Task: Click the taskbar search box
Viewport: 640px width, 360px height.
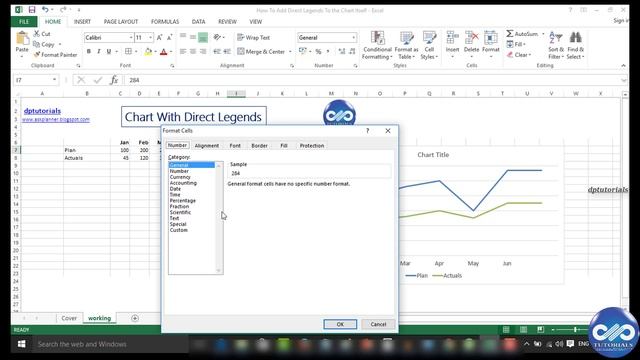Action: click(110, 344)
